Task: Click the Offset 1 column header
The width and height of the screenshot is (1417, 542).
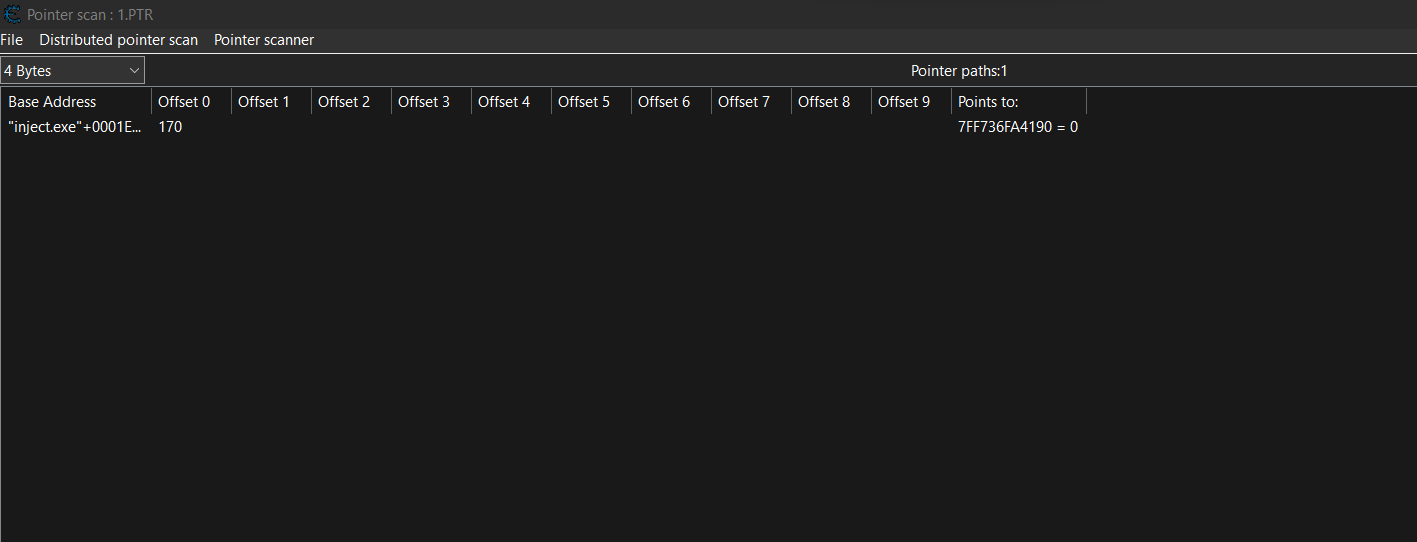Action: click(x=271, y=102)
